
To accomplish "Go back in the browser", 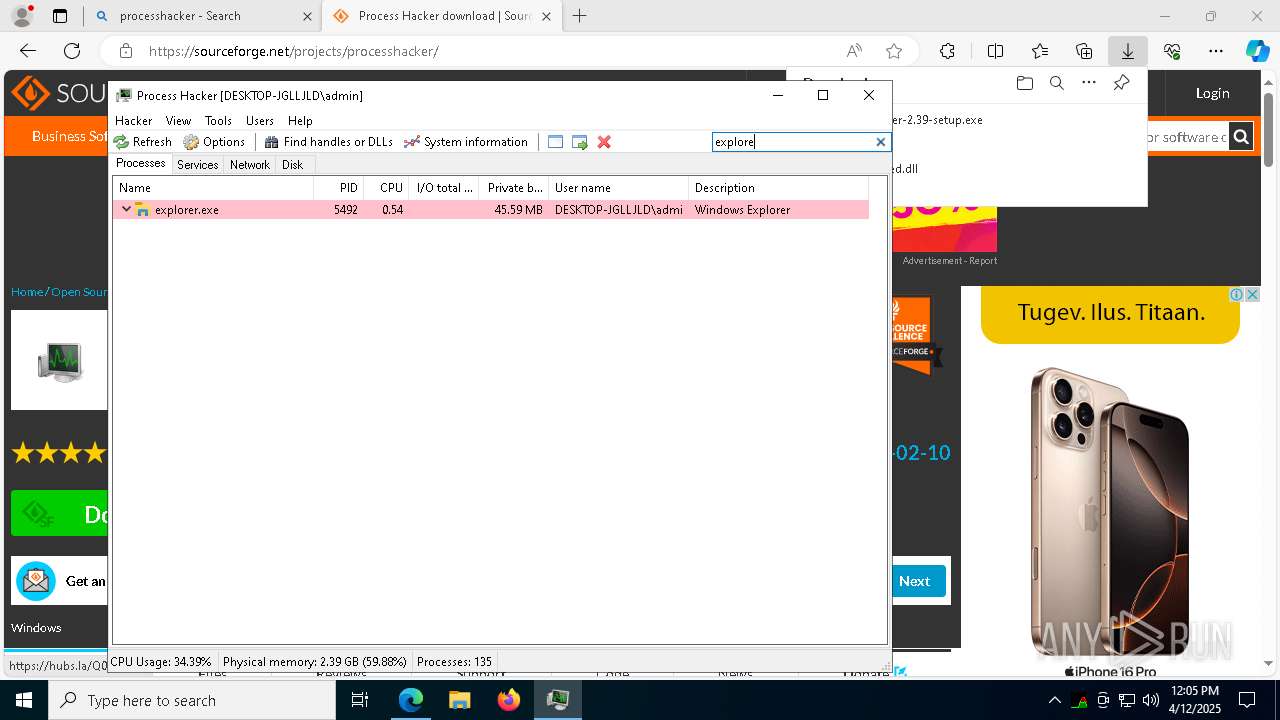I will click(28, 51).
